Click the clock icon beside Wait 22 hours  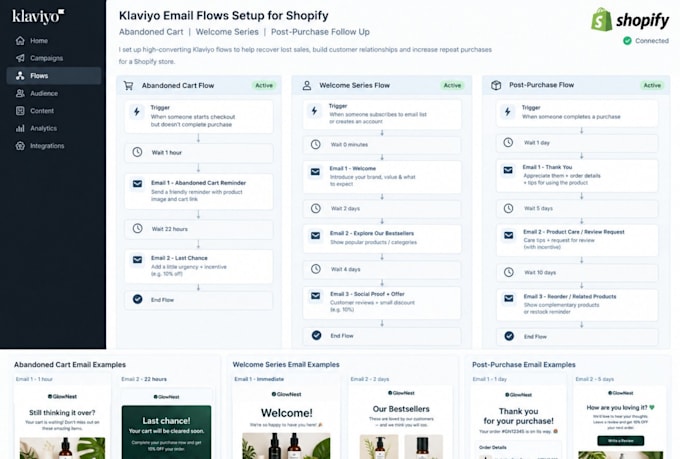[x=137, y=229]
